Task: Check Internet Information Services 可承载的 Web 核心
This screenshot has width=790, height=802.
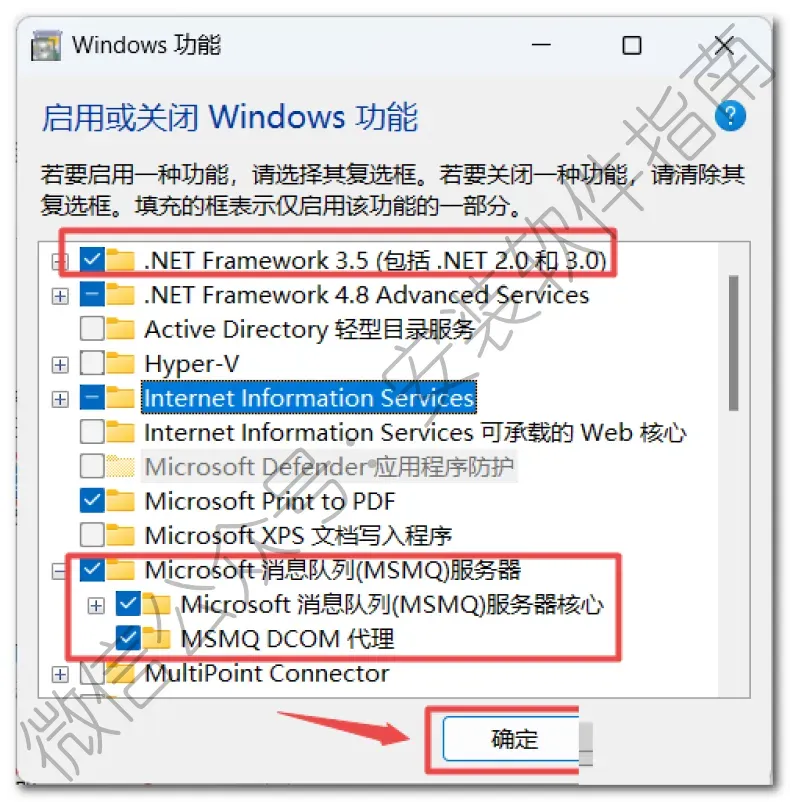Action: pyautogui.click(x=93, y=432)
